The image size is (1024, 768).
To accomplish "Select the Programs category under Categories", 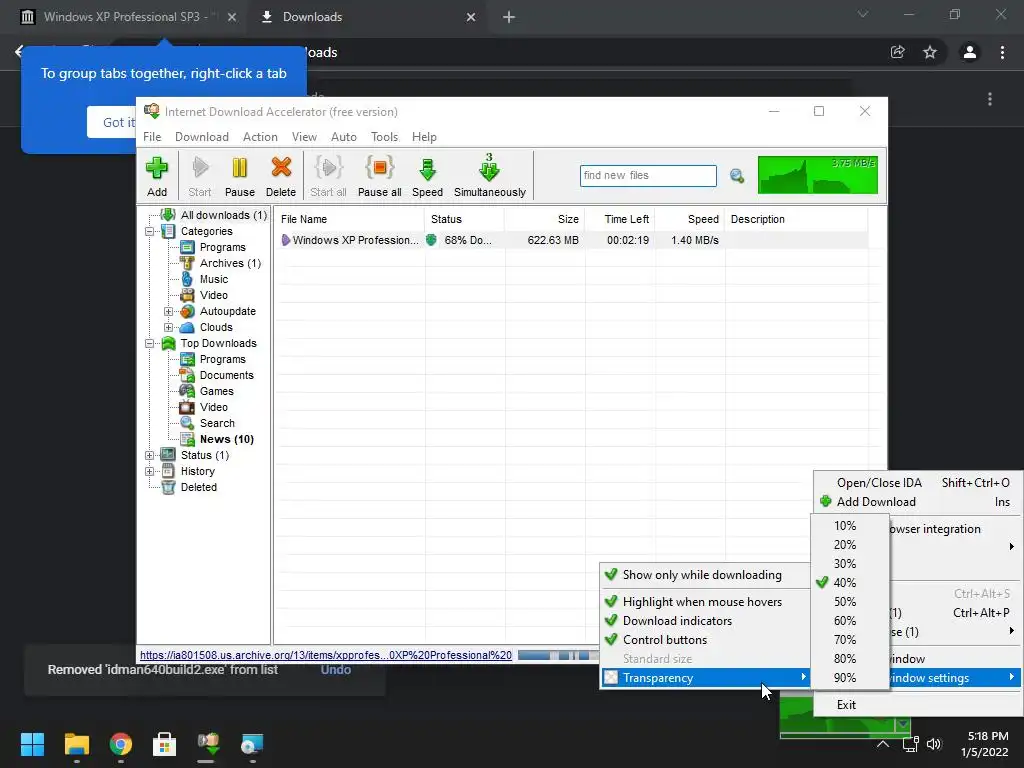I will 223,247.
